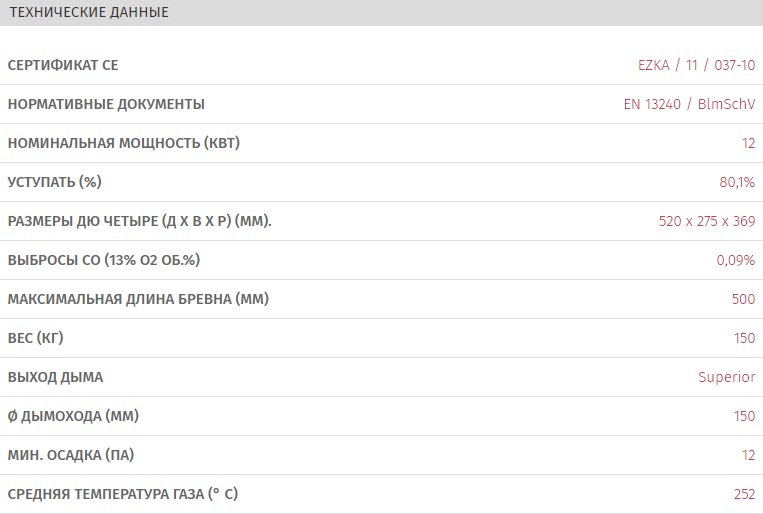Select the СЕРТИФИКАТ CE row label
Screen dimensions: 763x514
[x=63, y=65]
